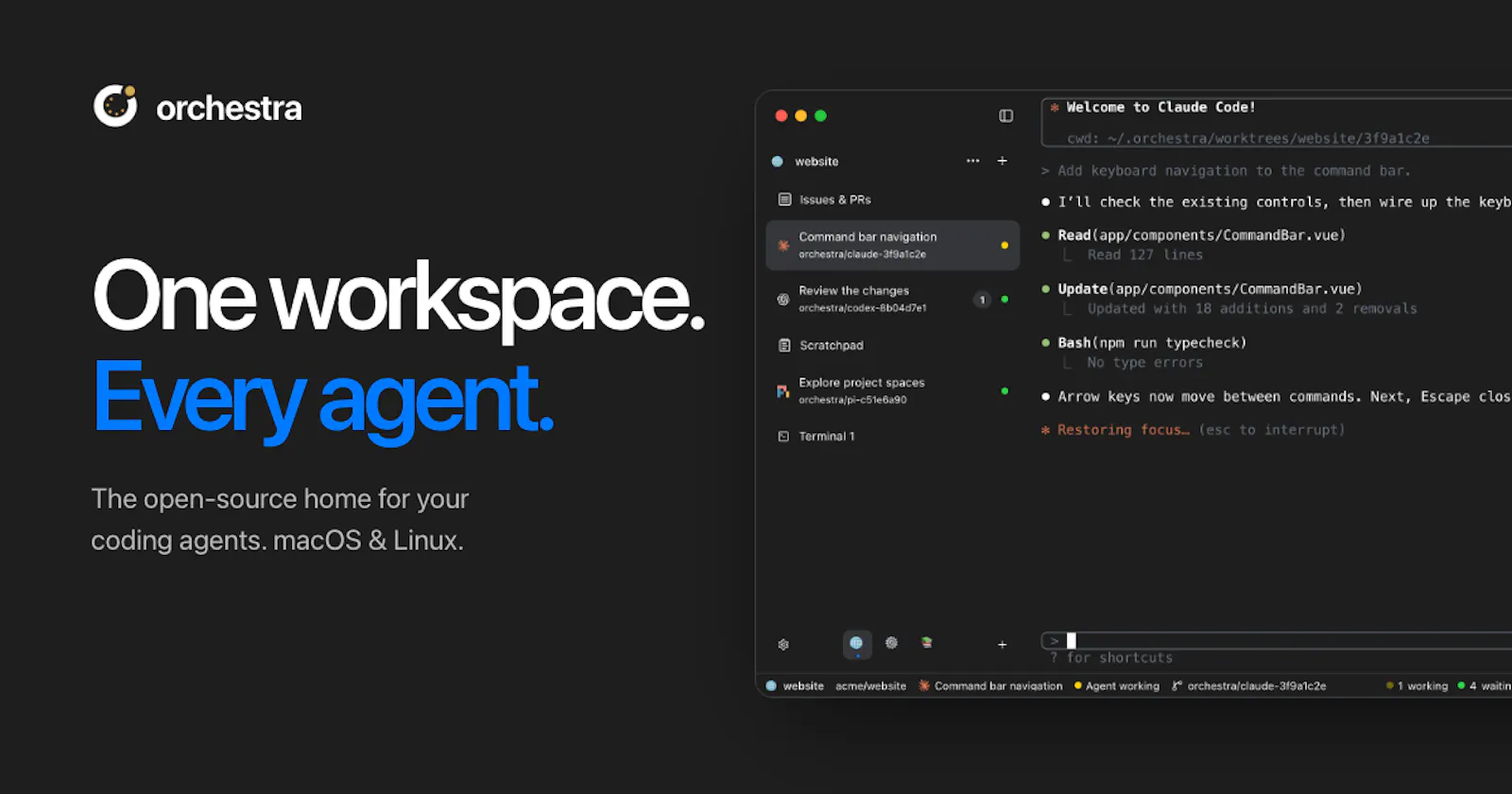Click the badge showing 1 on Review the changes
1512x794 pixels.
(x=982, y=300)
